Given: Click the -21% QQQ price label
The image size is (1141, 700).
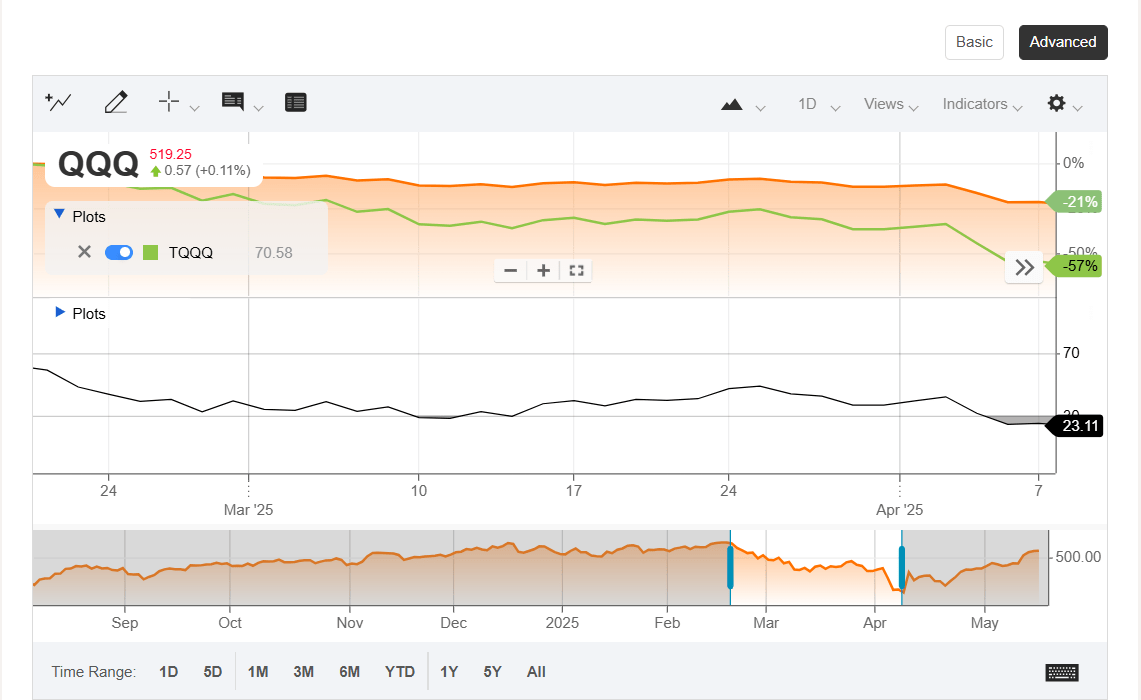Looking at the screenshot, I should point(1074,202).
